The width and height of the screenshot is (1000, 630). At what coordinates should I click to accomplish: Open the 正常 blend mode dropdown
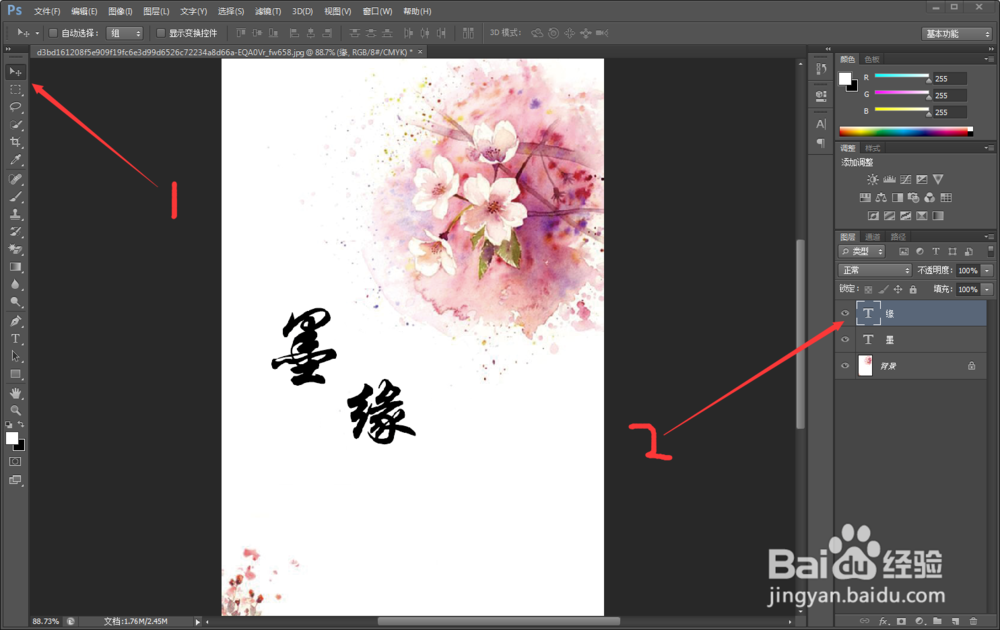tap(875, 270)
